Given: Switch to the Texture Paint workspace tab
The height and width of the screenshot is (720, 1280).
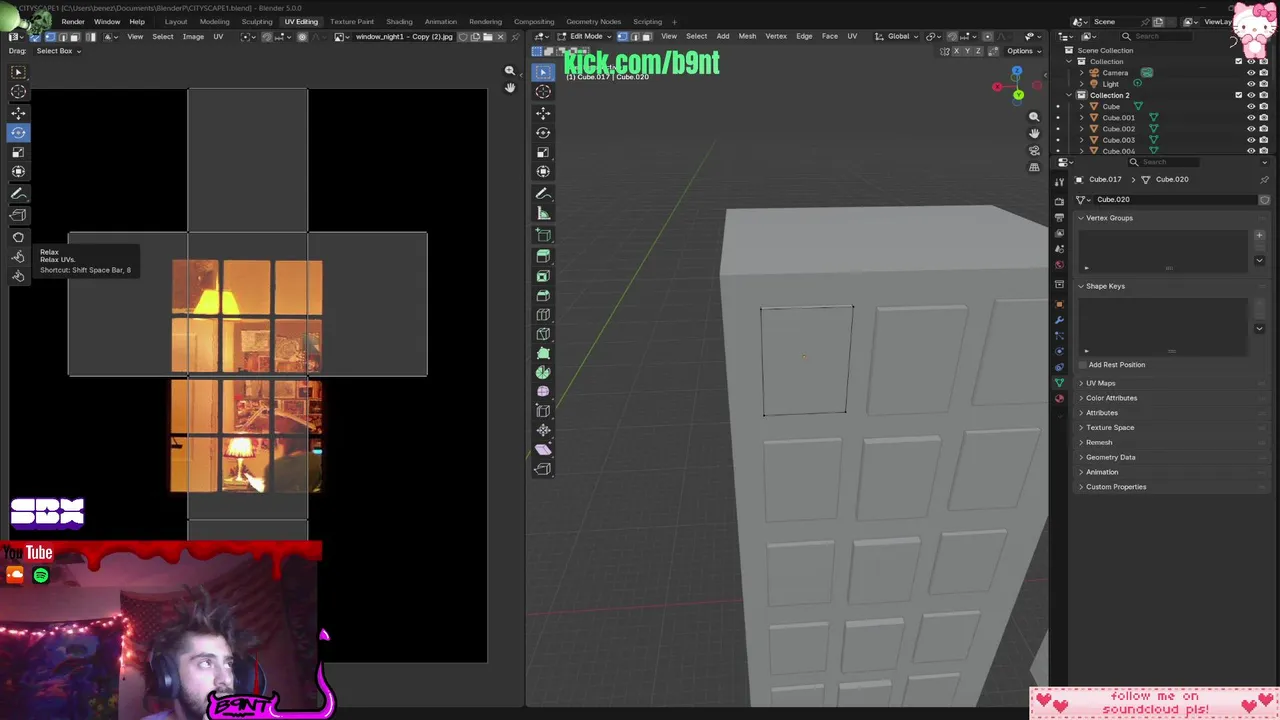Looking at the screenshot, I should tap(352, 21).
